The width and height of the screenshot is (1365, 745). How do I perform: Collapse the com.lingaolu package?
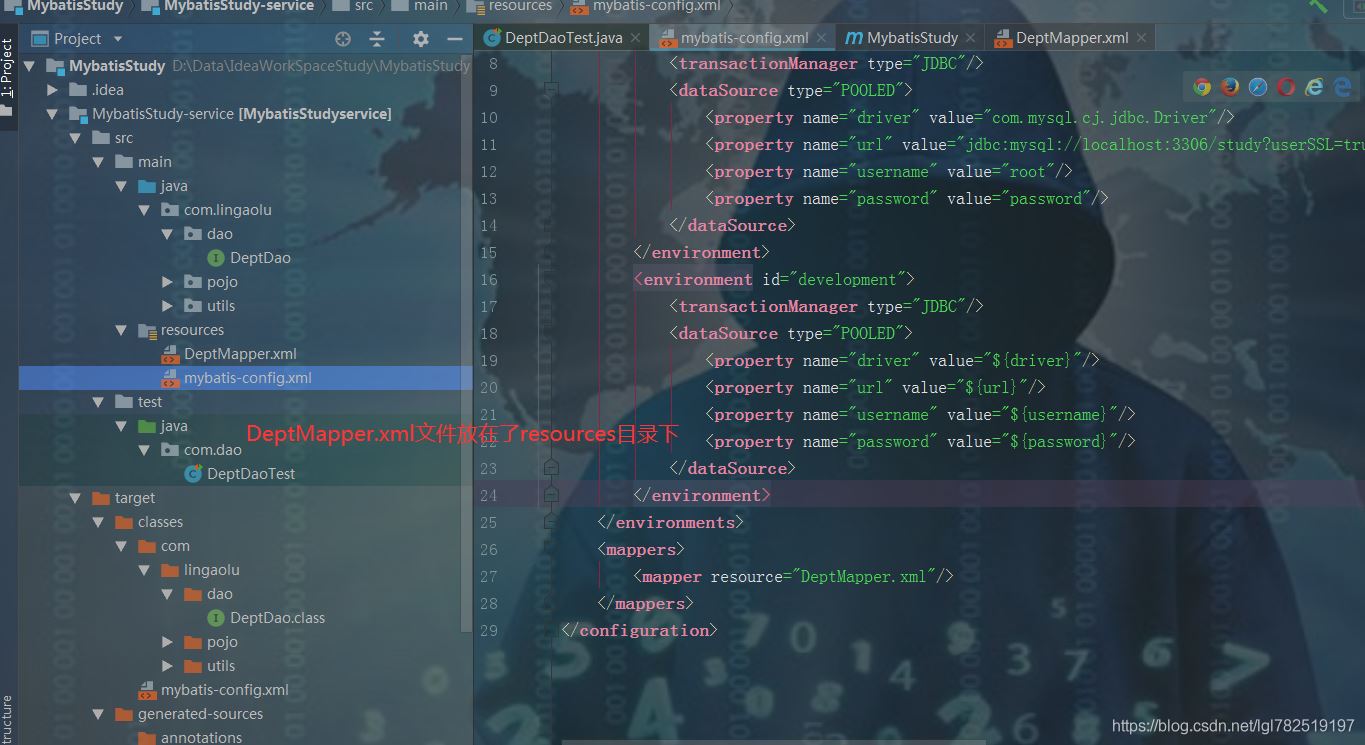pyautogui.click(x=144, y=210)
